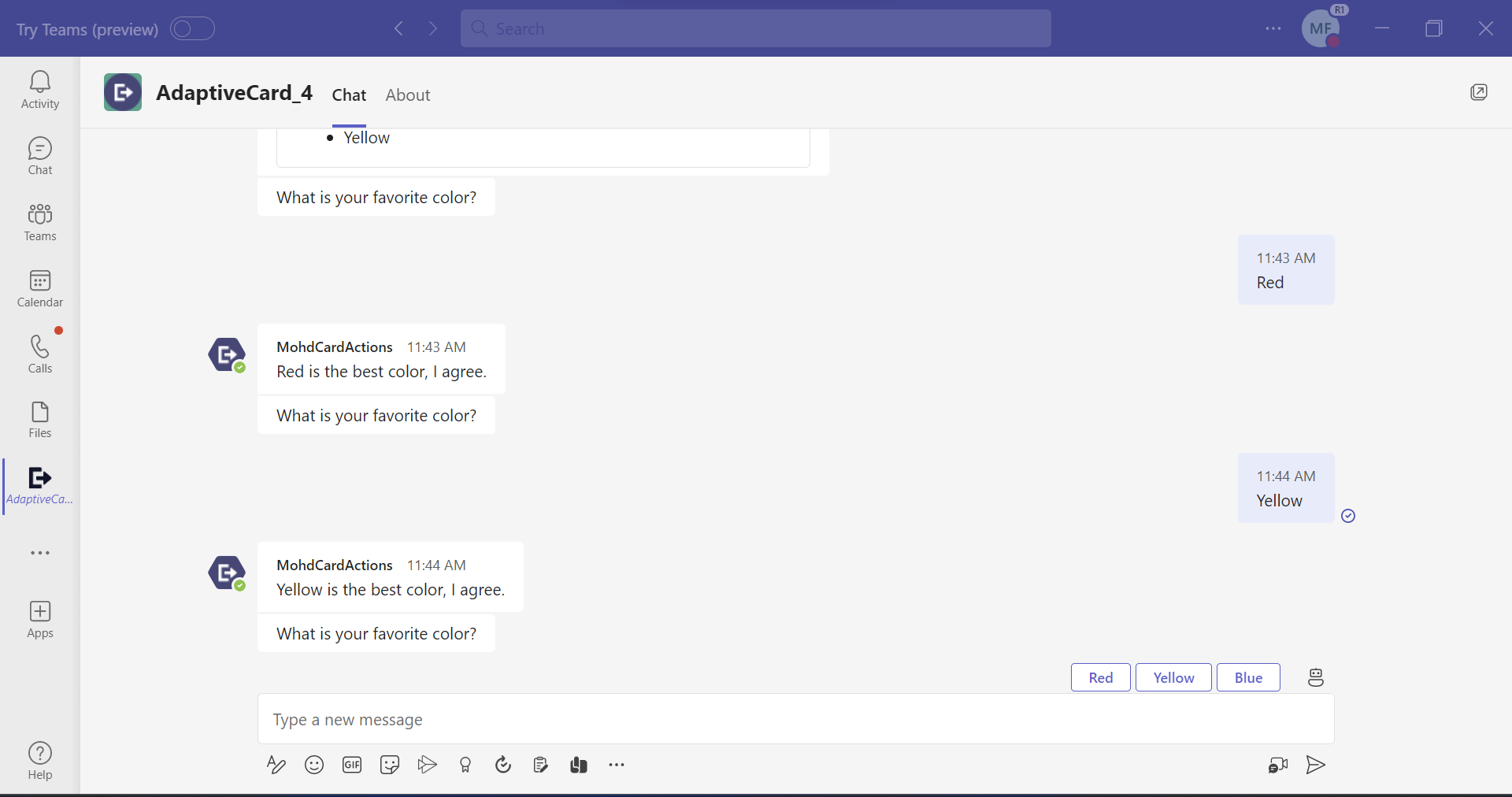This screenshot has height=797, width=1512.
Task: Open Files in the sidebar
Action: [x=40, y=419]
